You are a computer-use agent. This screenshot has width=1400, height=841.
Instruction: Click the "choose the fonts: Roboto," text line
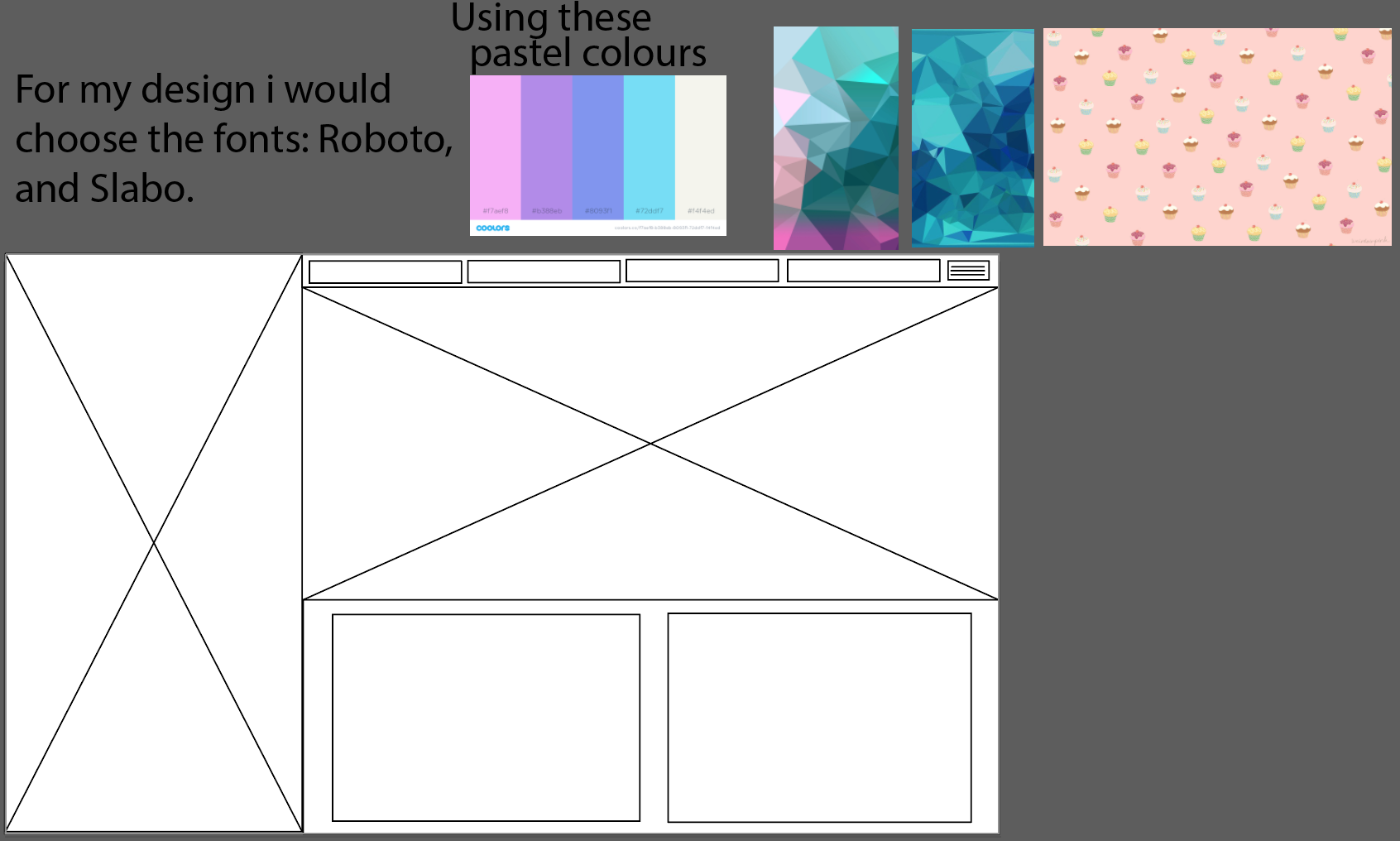[234, 139]
